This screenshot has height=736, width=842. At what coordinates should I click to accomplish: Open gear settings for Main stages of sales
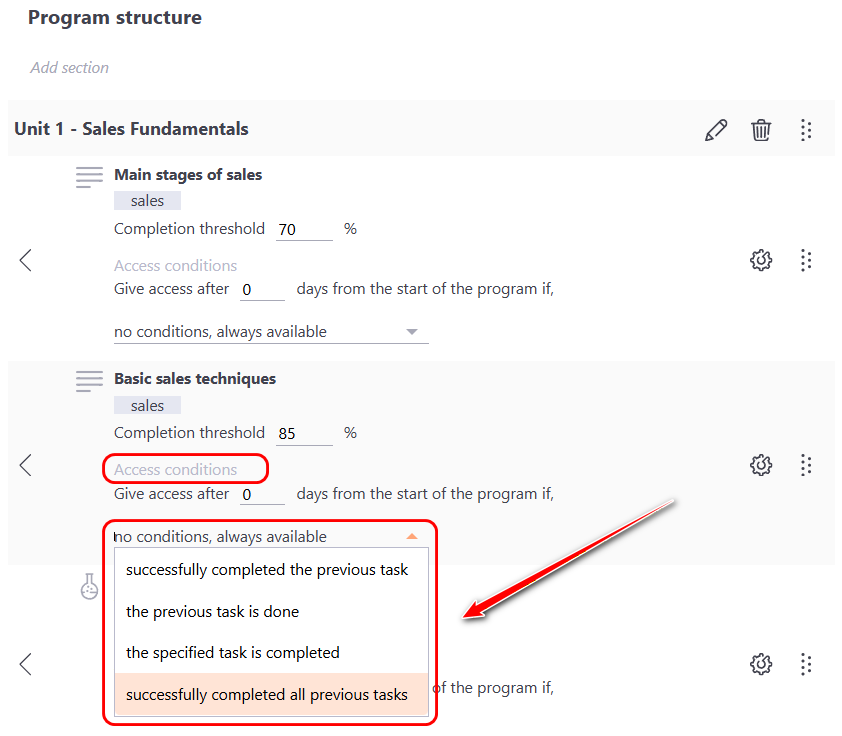(761, 261)
